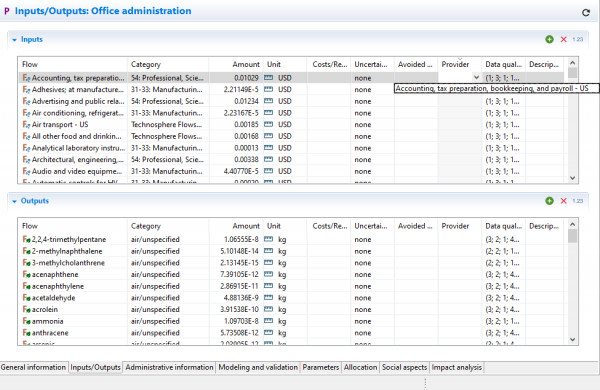
Task: Click Outputs table scrollbar down arrow
Action: tap(572, 339)
